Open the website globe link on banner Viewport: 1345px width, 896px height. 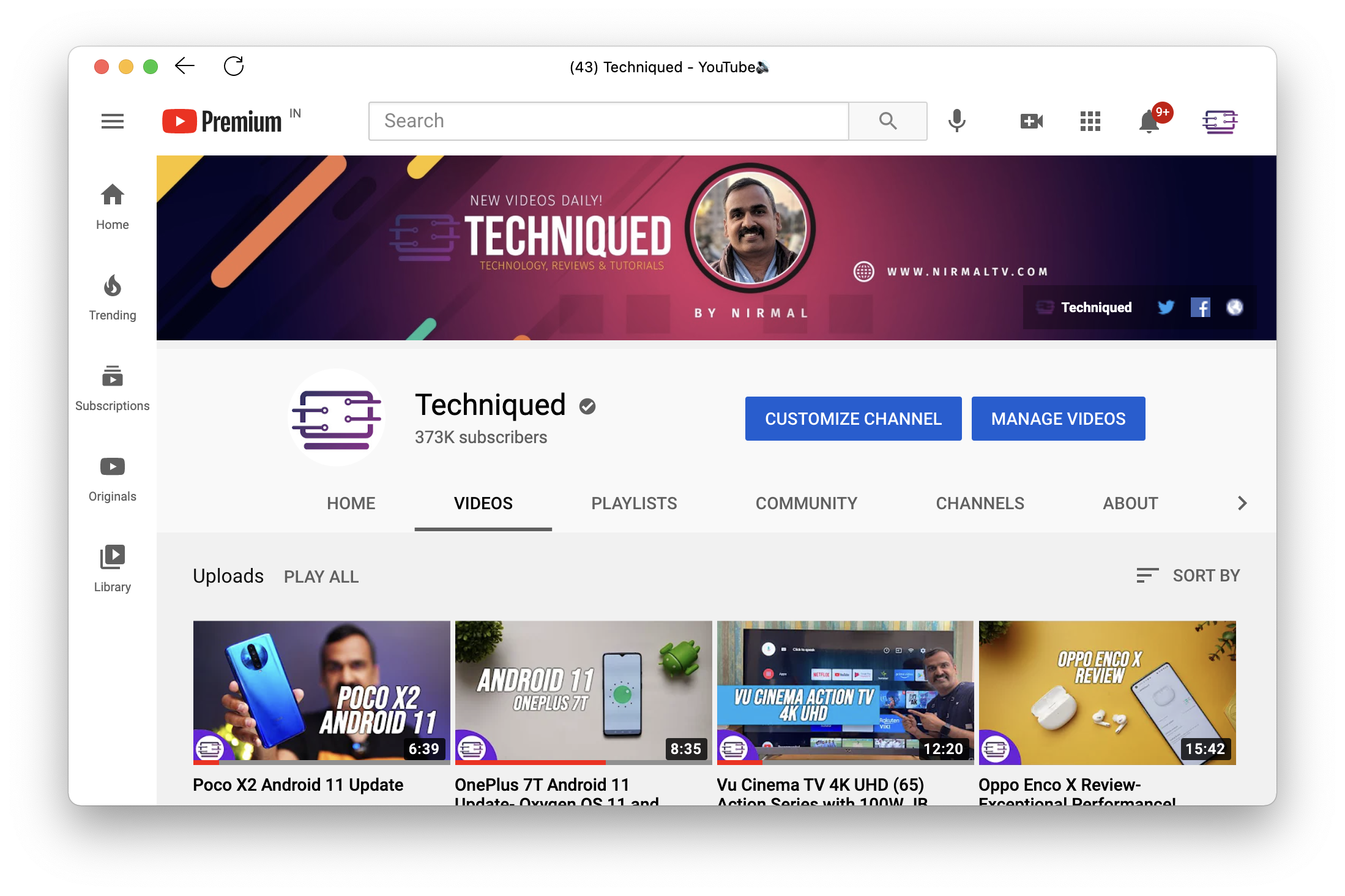point(1235,307)
